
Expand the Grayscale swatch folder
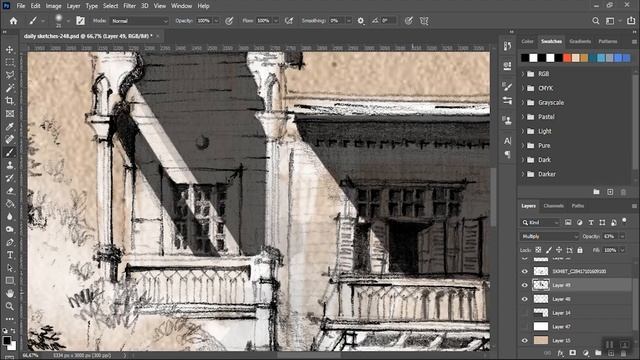[x=523, y=102]
